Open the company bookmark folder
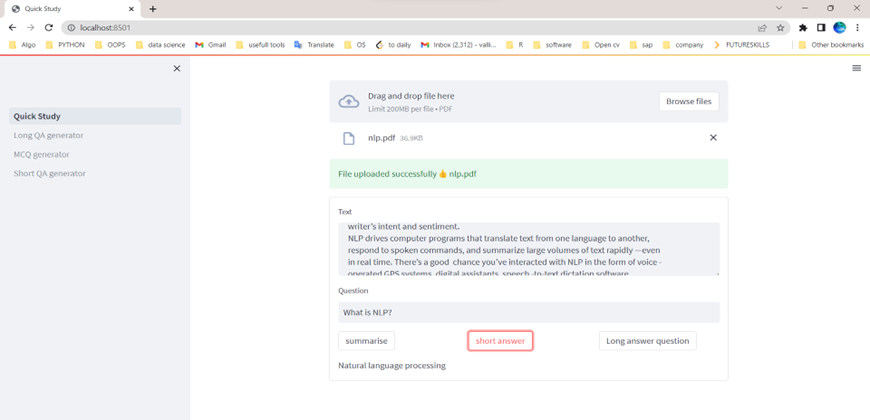The height and width of the screenshot is (420, 870). (x=683, y=45)
